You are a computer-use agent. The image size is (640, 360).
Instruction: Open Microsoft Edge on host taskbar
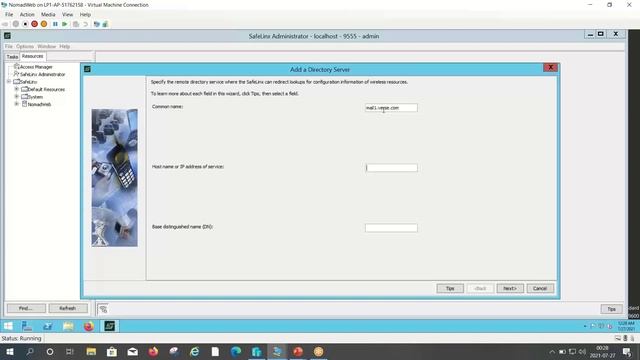click(236, 351)
